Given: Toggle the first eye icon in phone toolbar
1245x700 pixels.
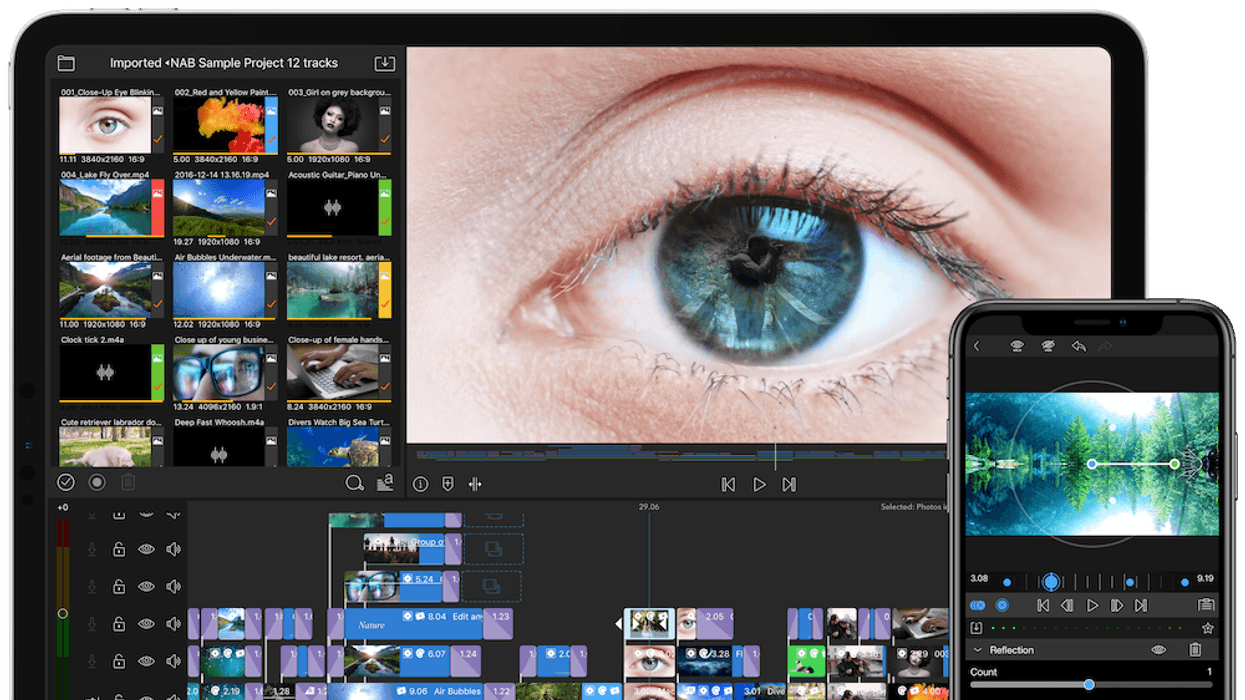Looking at the screenshot, I should coord(1017,346).
